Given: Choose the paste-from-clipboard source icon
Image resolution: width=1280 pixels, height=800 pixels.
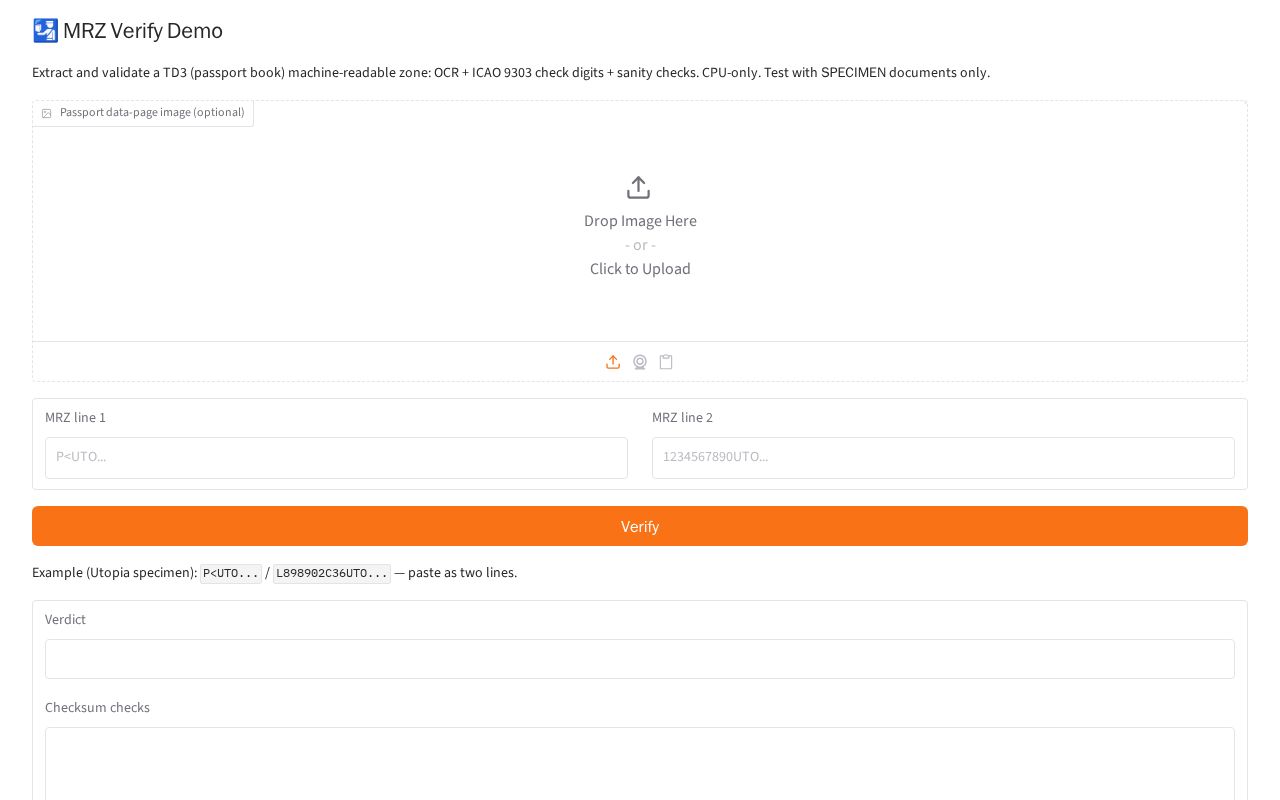Looking at the screenshot, I should 666,362.
